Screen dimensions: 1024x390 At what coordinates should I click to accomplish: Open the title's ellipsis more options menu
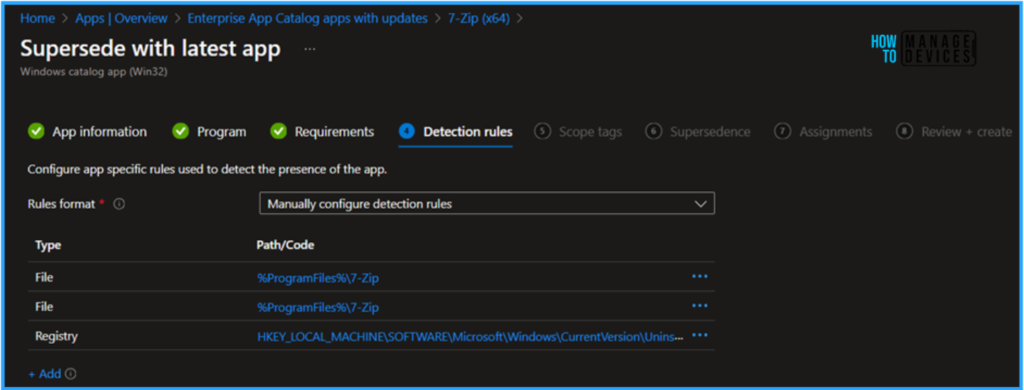[310, 49]
